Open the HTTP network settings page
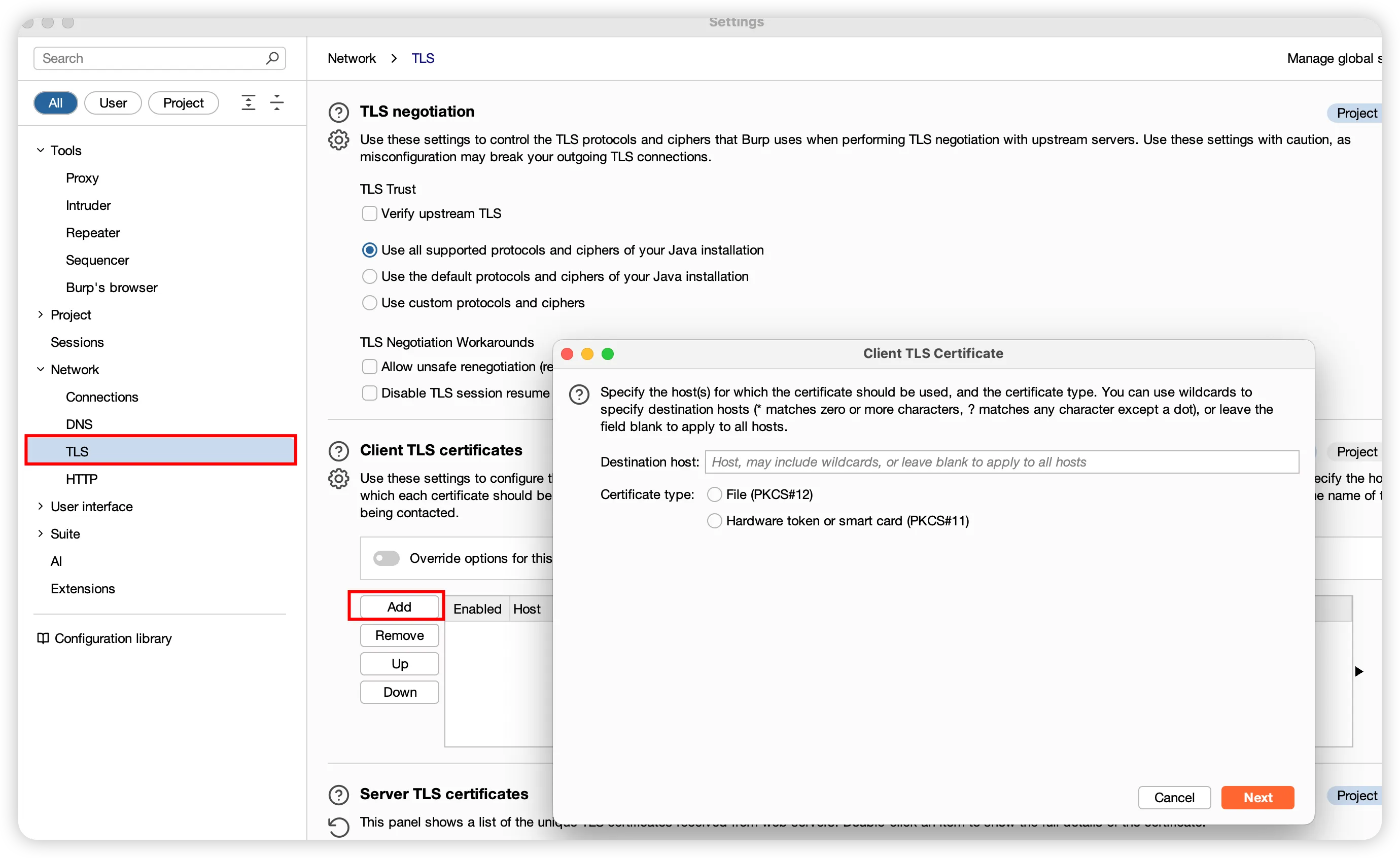Image resolution: width=1400 pixels, height=858 pixels. [x=81, y=479]
